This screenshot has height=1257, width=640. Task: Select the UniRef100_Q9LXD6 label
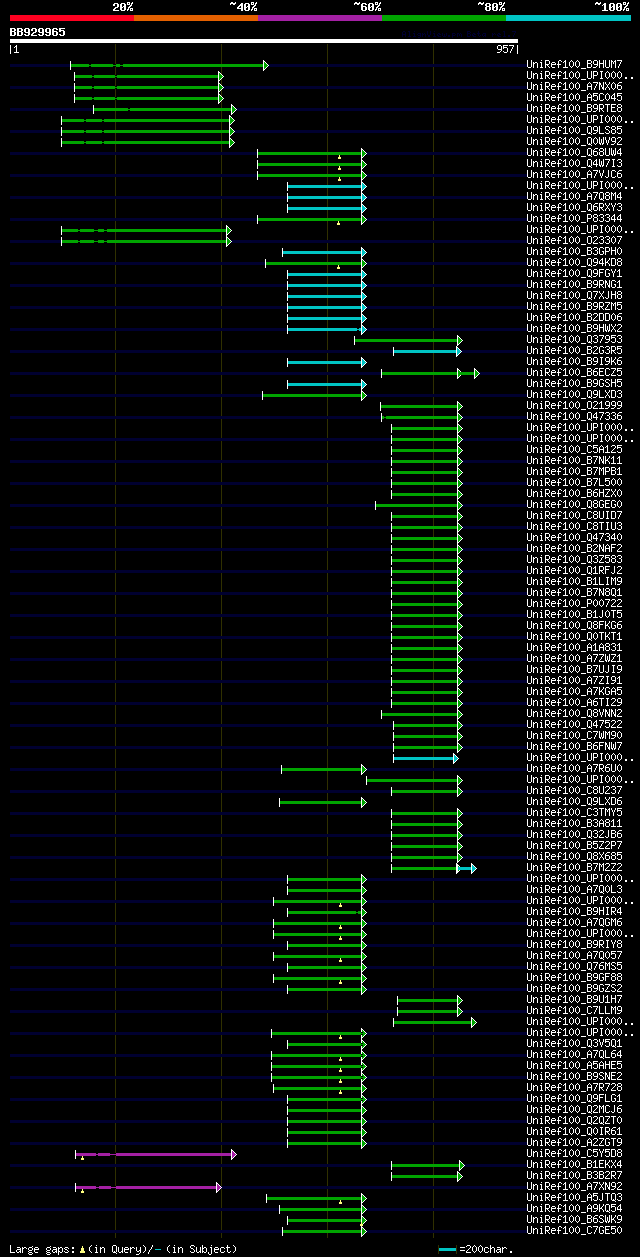(574, 802)
